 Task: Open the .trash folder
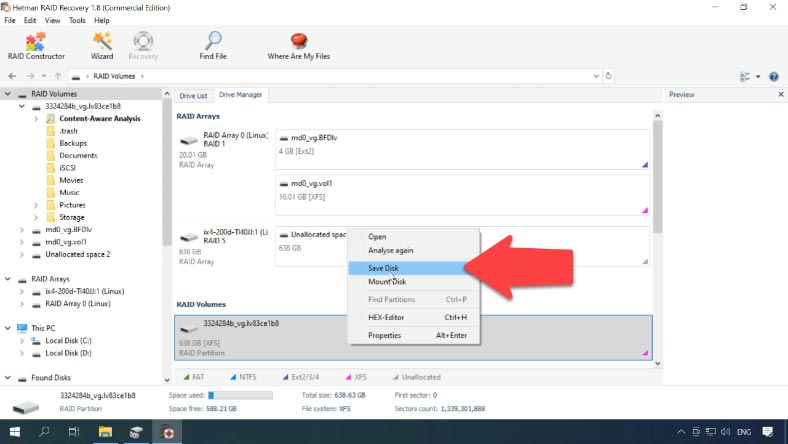tap(68, 131)
